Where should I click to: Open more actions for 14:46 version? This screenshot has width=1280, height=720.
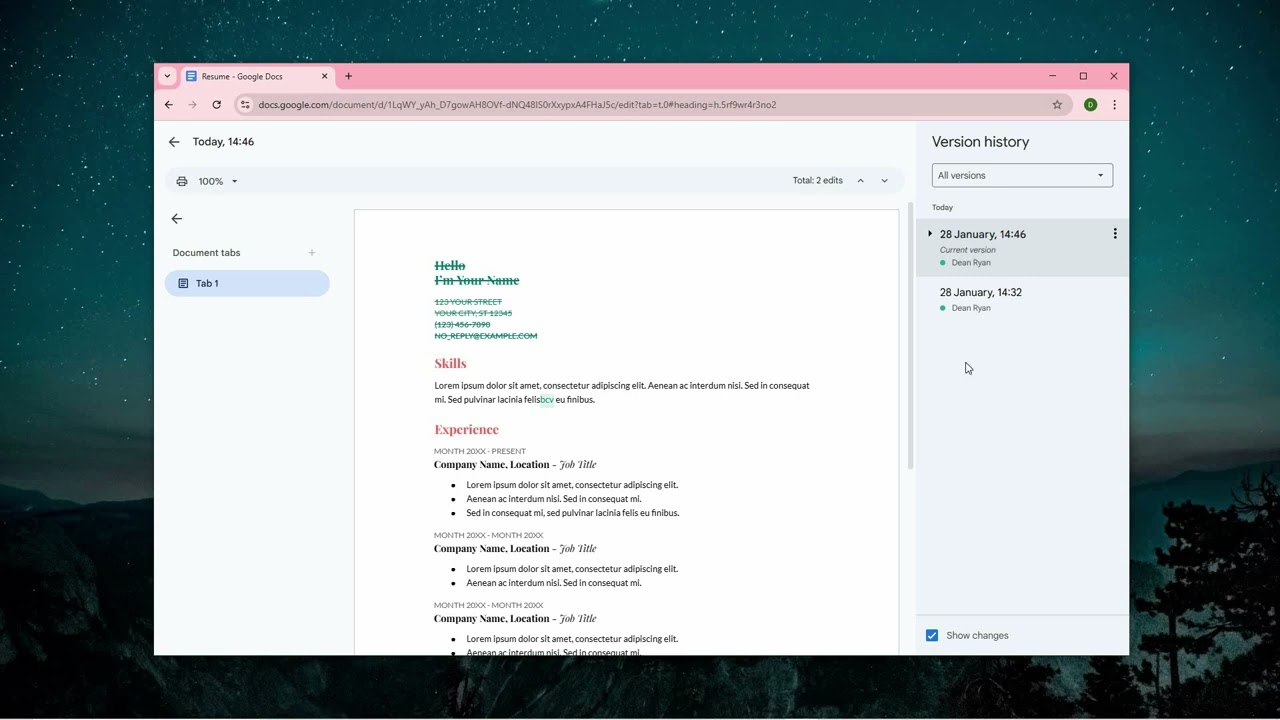pos(1115,234)
